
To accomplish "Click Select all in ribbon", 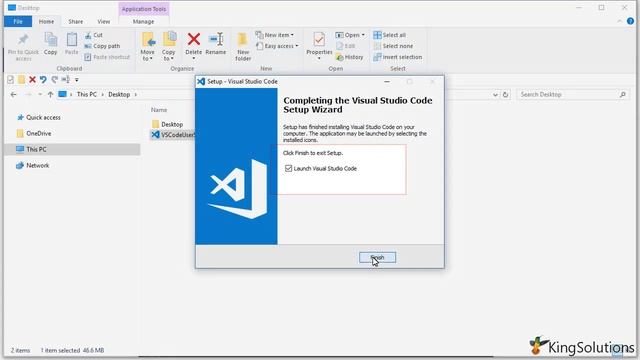I will coord(389,35).
